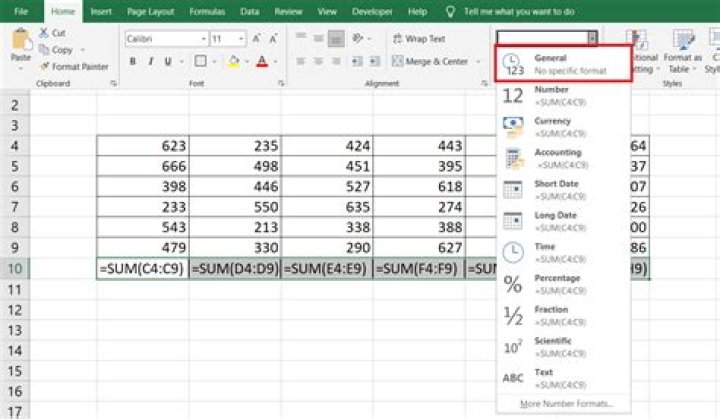Screen dimensions: 720x419
Task: Toggle Wrap Text
Action: click(x=419, y=39)
